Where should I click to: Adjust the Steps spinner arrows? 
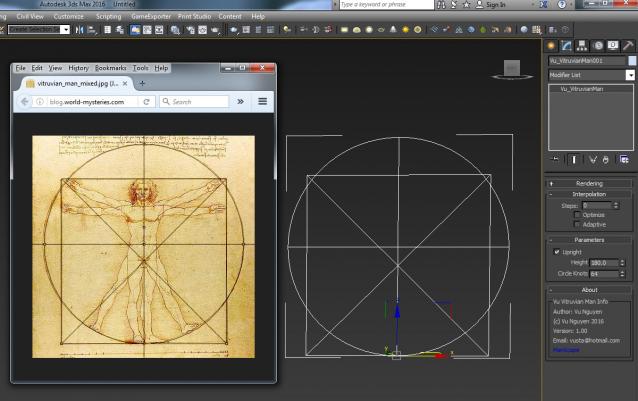(616, 205)
